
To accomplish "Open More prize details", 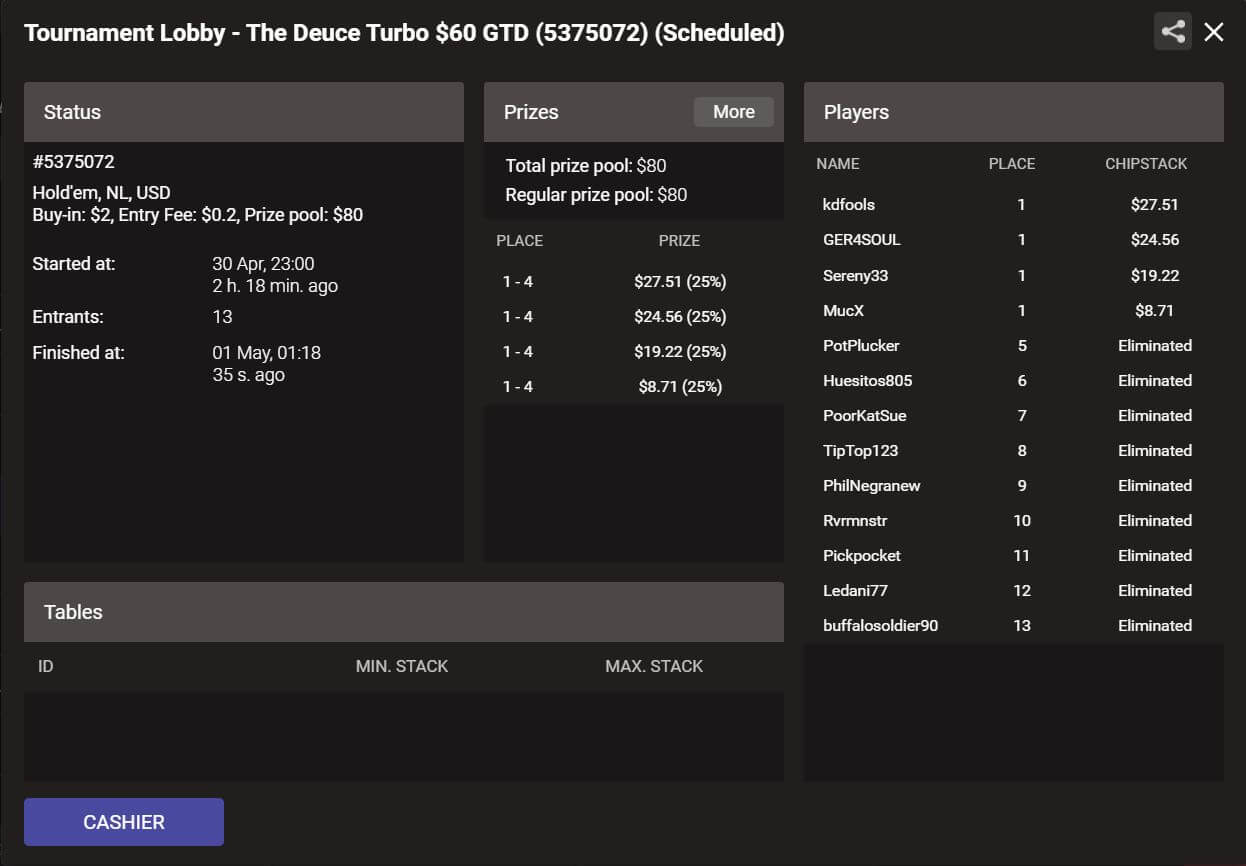I will pyautogui.click(x=734, y=112).
